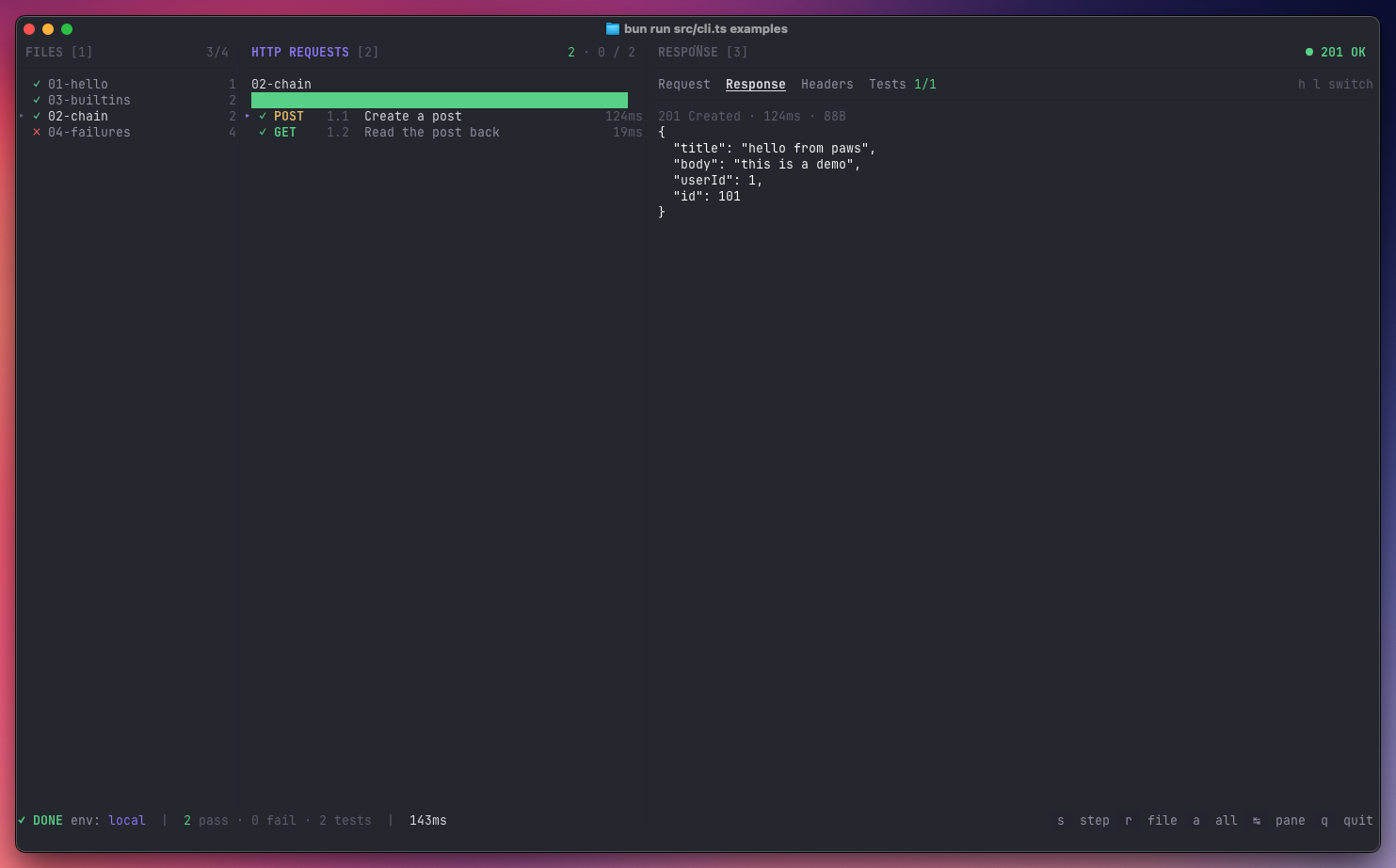
Task: Click the folder icon in window title
Action: [612, 29]
